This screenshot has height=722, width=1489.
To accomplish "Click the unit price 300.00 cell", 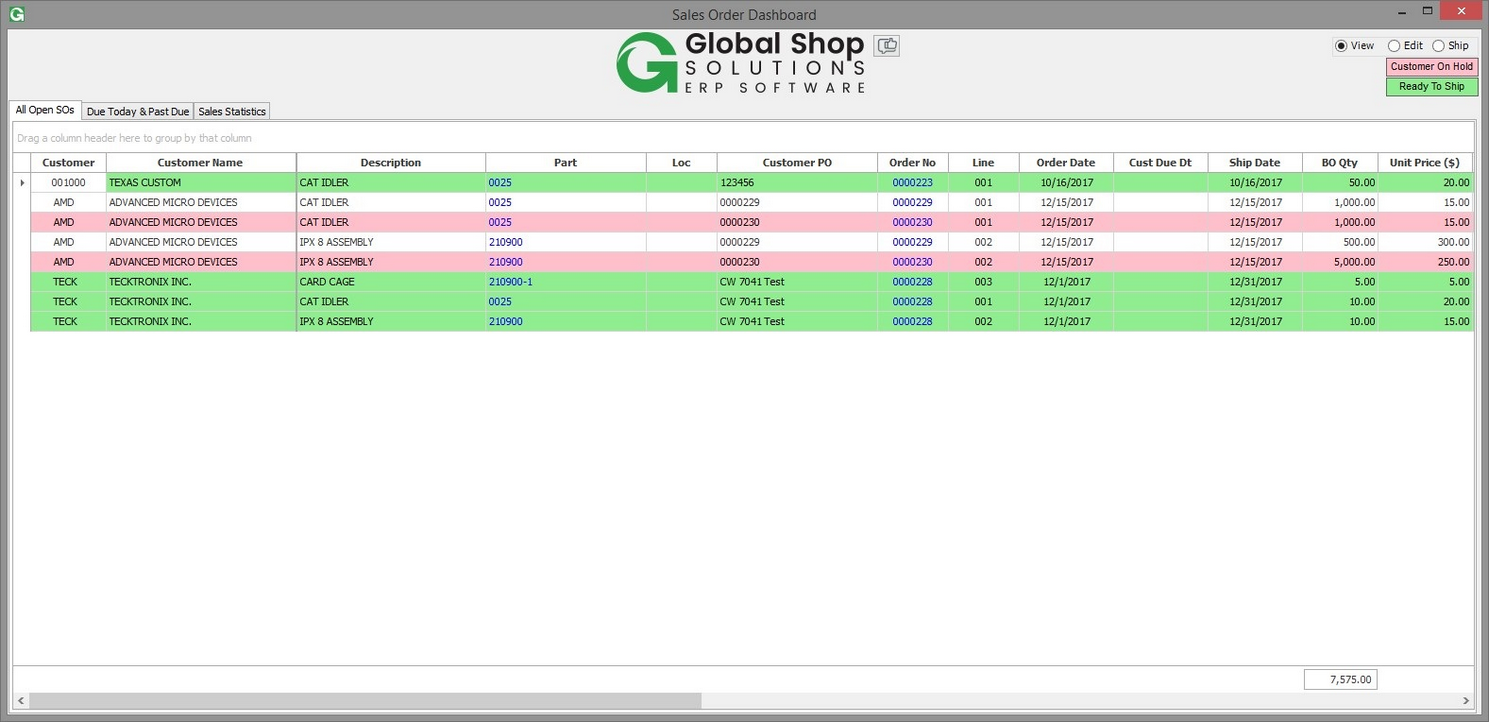I will (x=1424, y=242).
